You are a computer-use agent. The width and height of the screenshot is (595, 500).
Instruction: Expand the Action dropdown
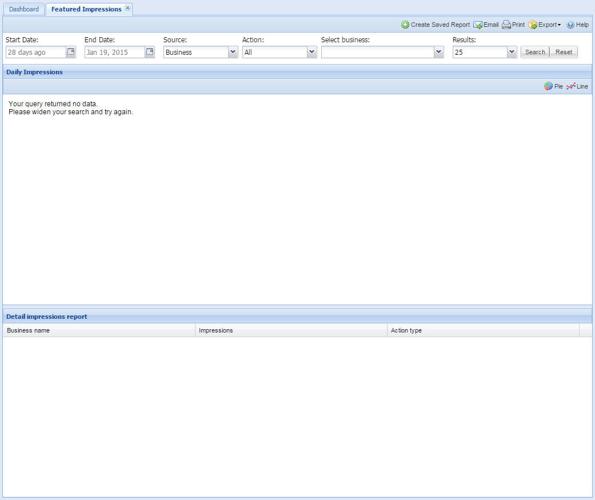(x=312, y=52)
